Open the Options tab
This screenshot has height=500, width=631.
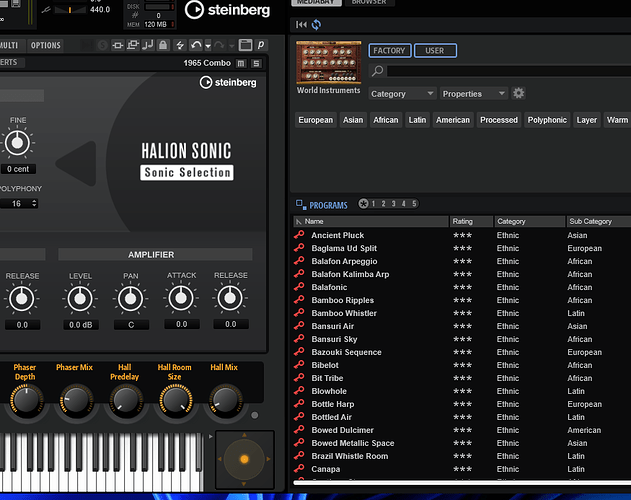pos(45,45)
